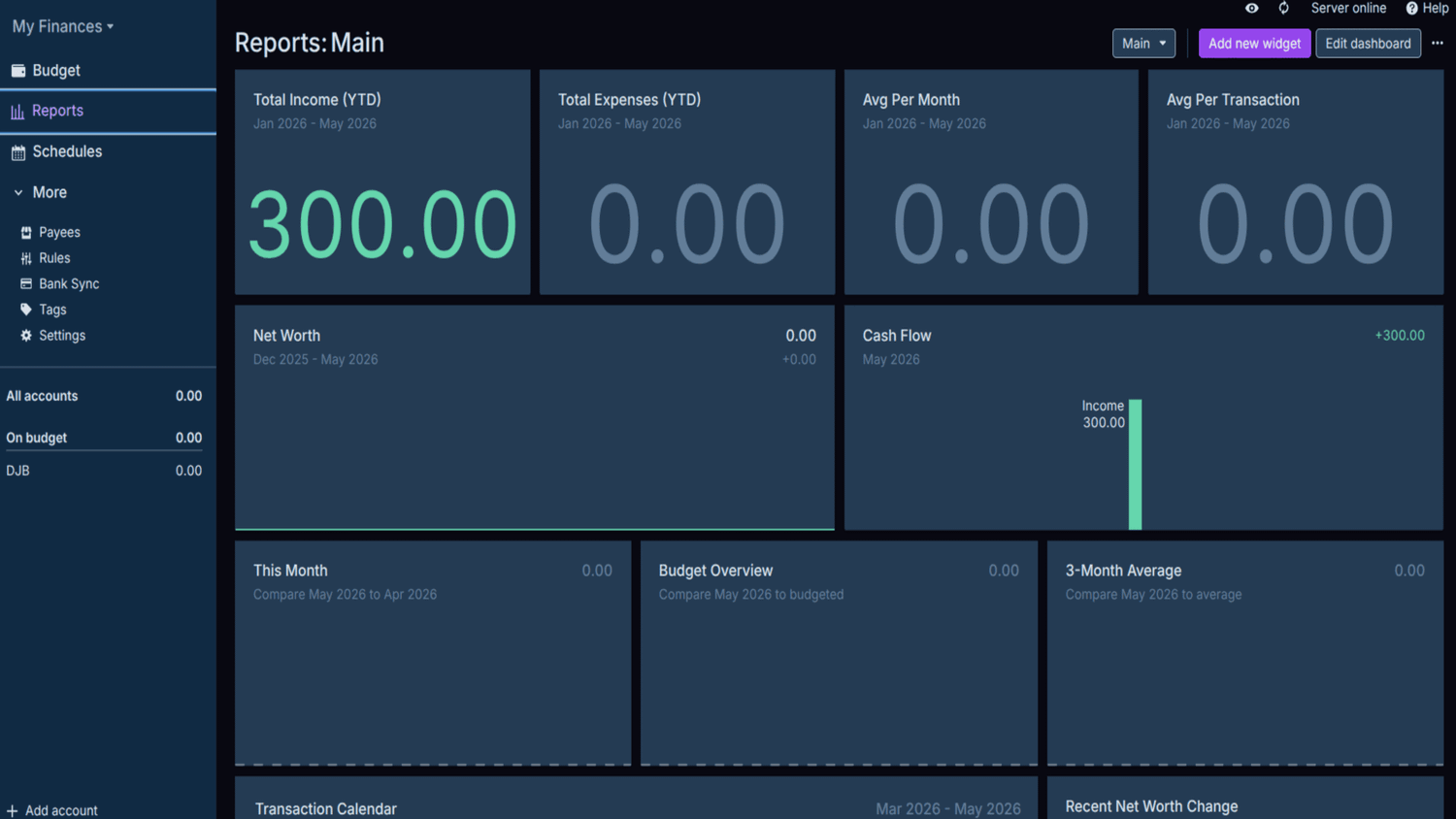Open the Transaction Calendar widget
The height and width of the screenshot is (819, 1456).
click(636, 798)
